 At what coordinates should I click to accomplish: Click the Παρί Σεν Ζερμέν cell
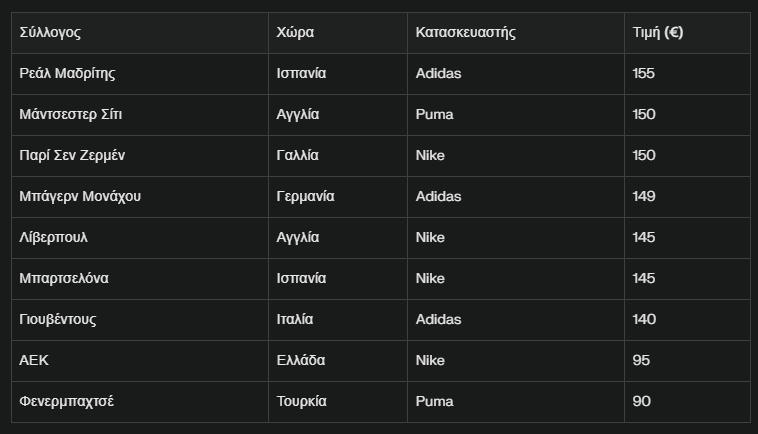71,155
